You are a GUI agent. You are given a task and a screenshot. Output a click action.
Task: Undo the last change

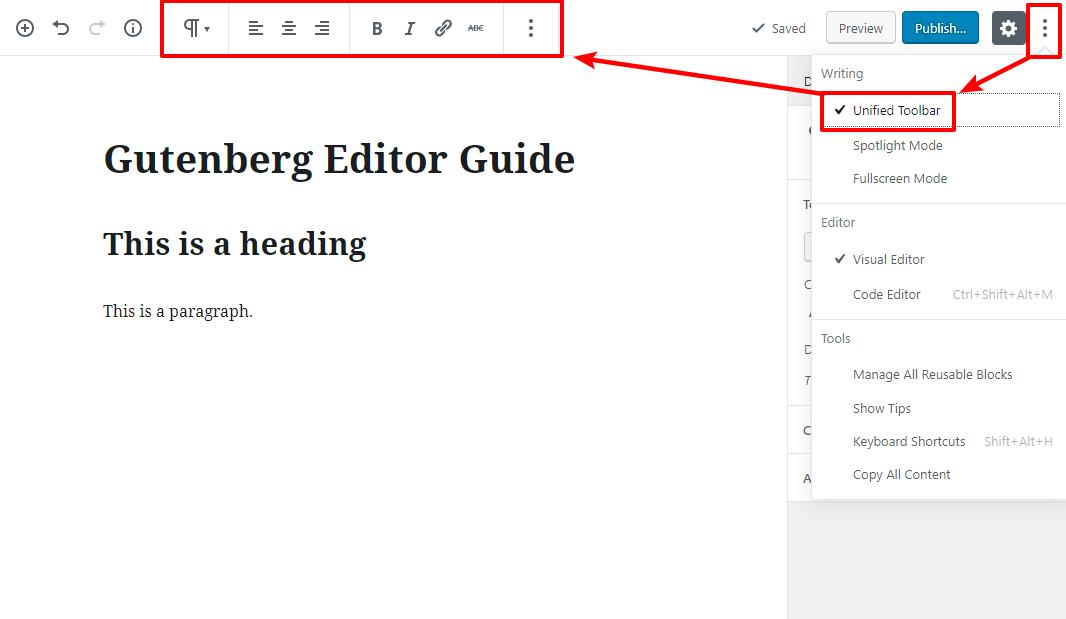pos(61,28)
